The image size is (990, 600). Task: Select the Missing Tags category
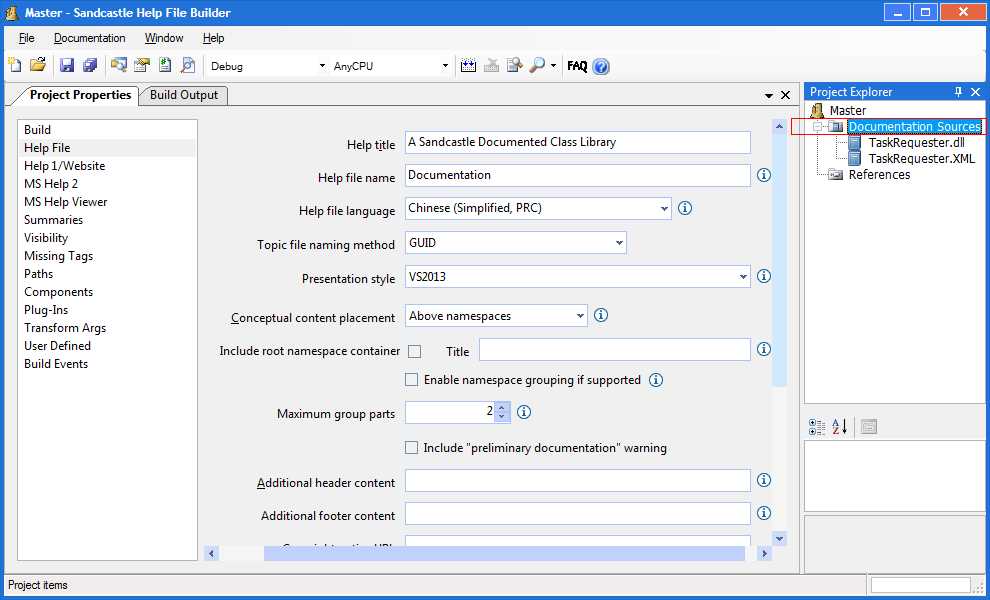(107, 256)
